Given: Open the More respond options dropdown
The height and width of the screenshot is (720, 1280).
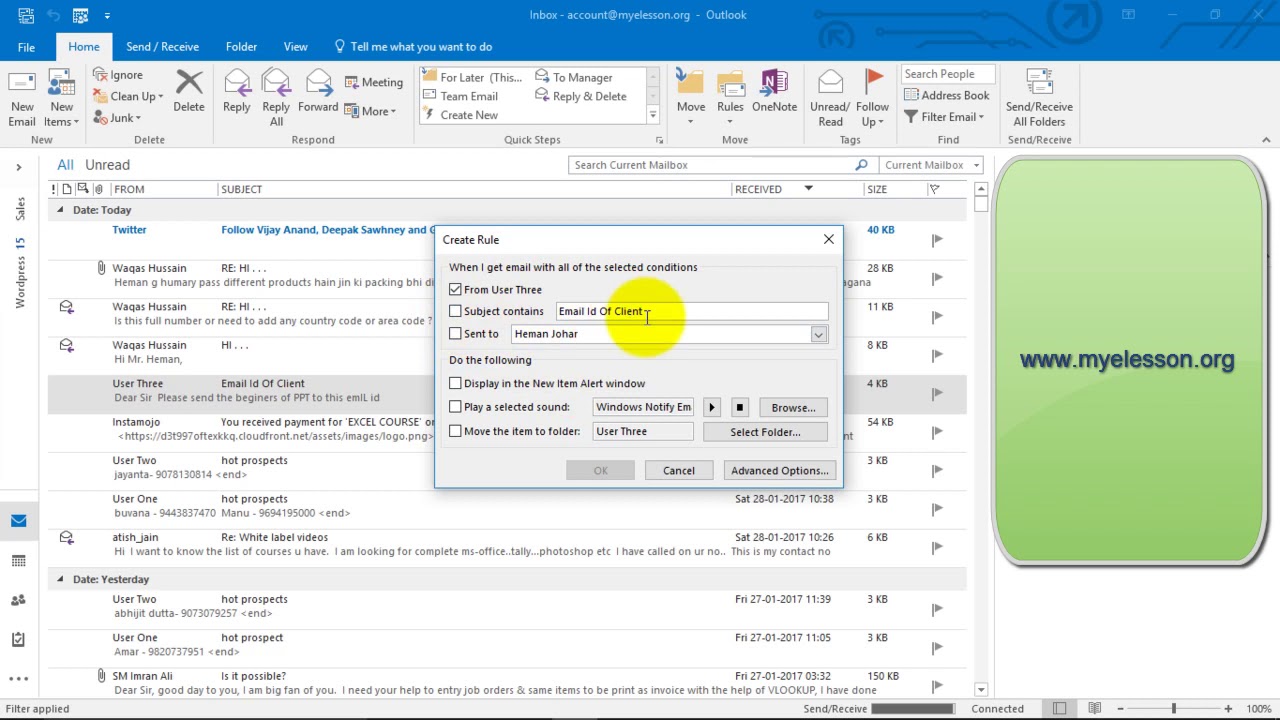Looking at the screenshot, I should [x=371, y=111].
